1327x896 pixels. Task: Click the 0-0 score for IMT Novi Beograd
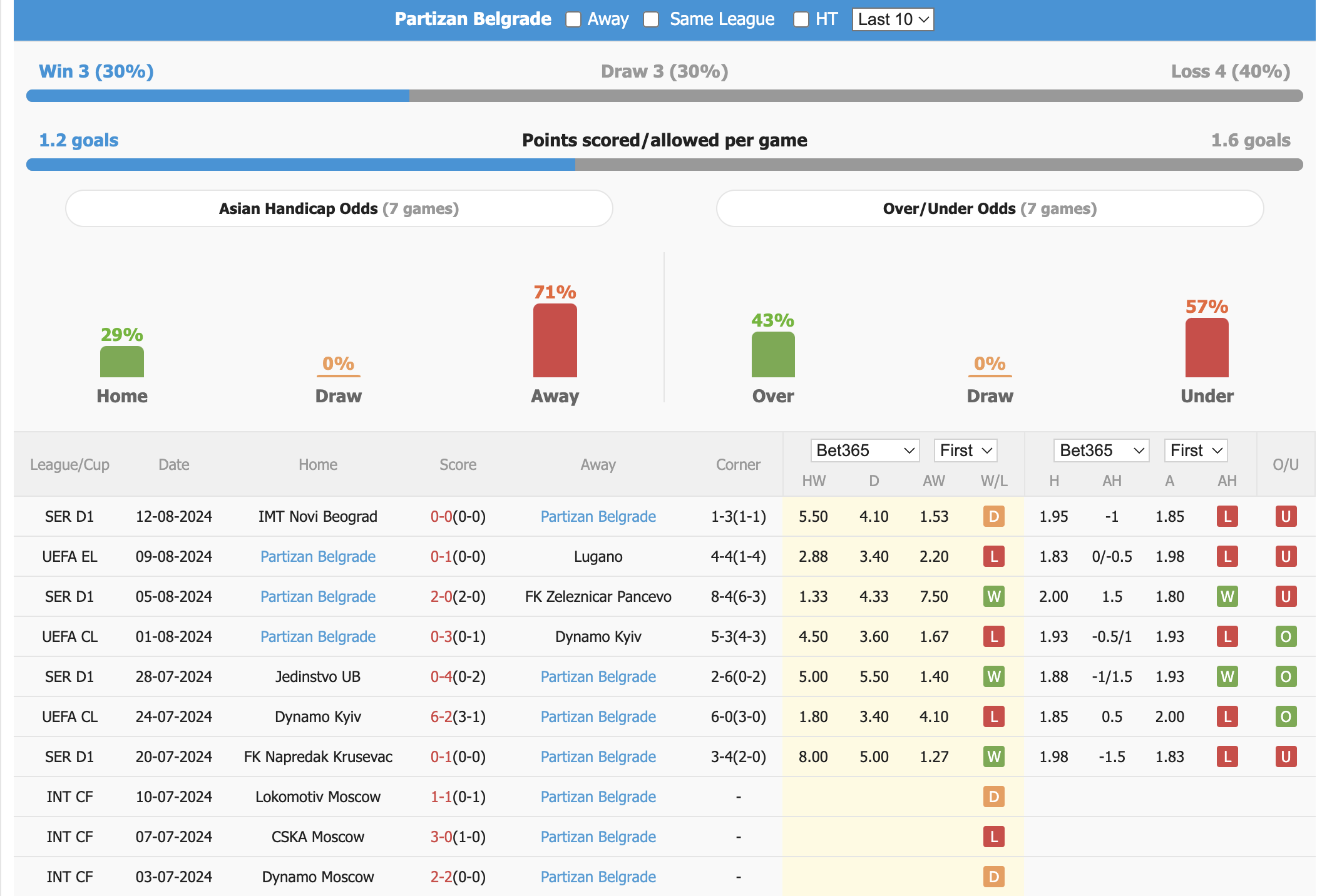[441, 516]
